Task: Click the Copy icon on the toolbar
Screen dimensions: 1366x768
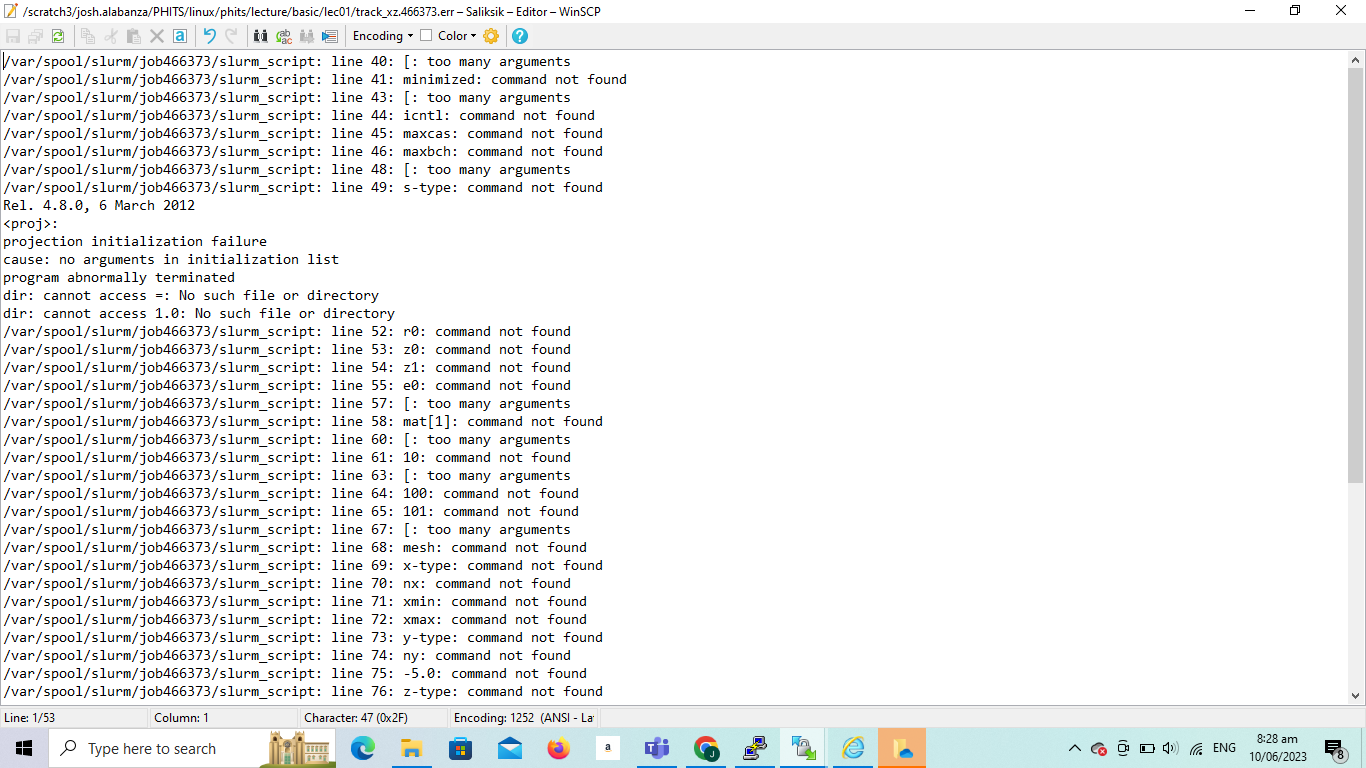Action: [87, 35]
